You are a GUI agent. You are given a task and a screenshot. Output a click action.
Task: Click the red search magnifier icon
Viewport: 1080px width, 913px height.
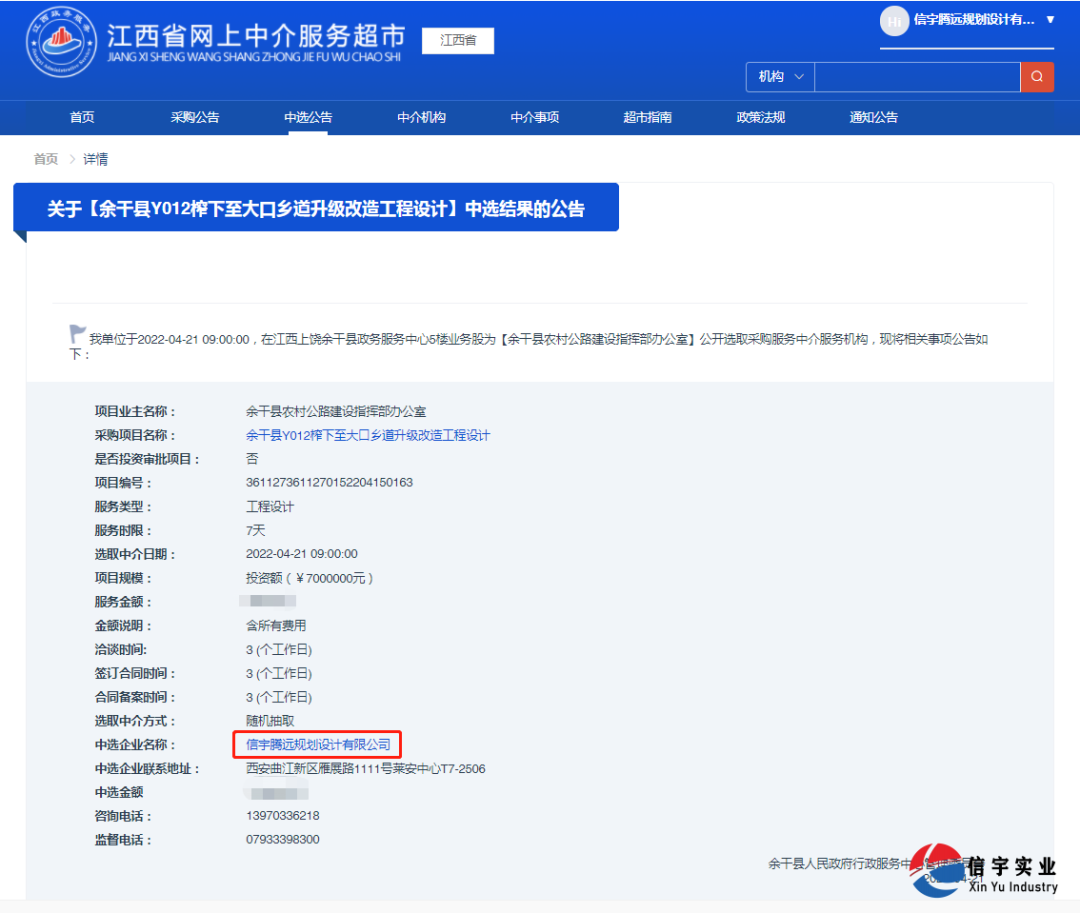pyautogui.click(x=1037, y=77)
